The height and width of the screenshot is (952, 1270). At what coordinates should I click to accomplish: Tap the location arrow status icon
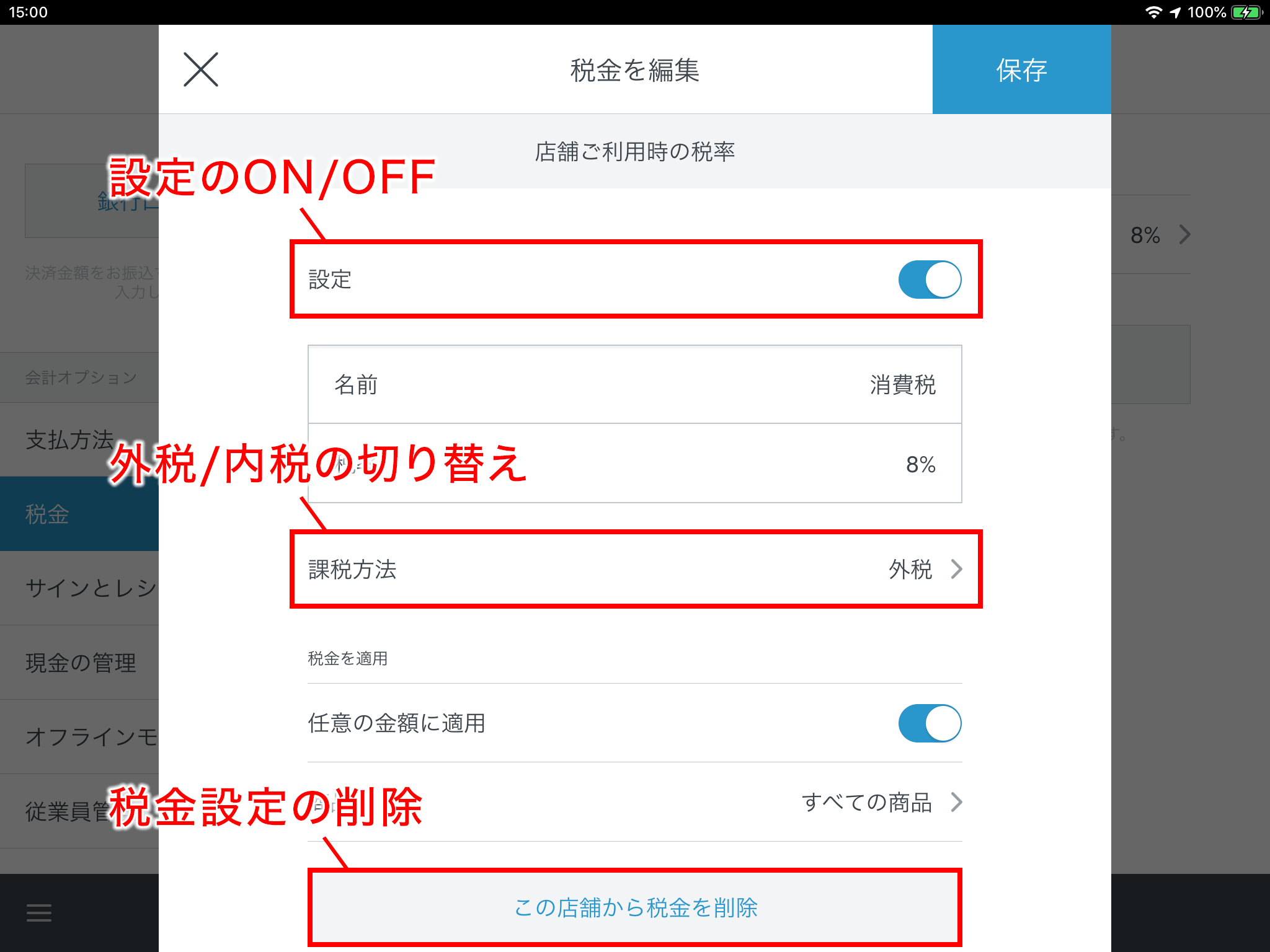tap(1176, 12)
